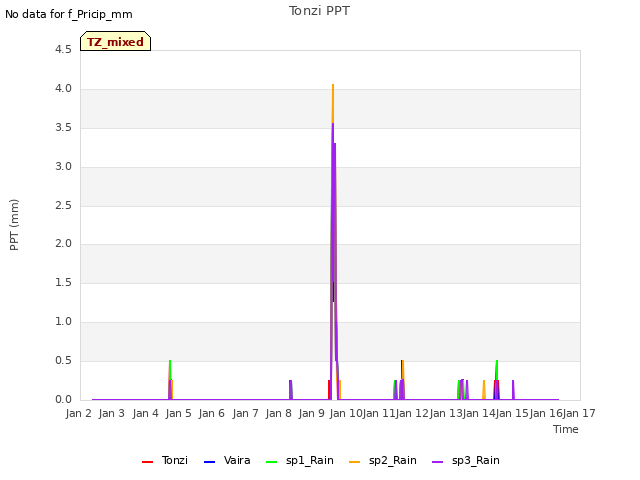640x480 pixels.
Task: Toggle the Tonzi series in legend
Action: (165, 460)
